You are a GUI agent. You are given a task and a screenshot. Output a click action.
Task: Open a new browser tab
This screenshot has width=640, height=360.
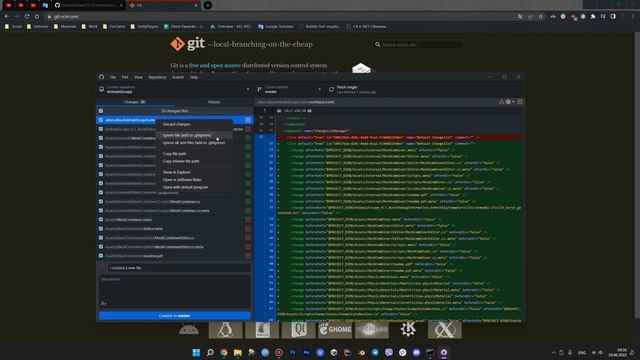(207, 5)
